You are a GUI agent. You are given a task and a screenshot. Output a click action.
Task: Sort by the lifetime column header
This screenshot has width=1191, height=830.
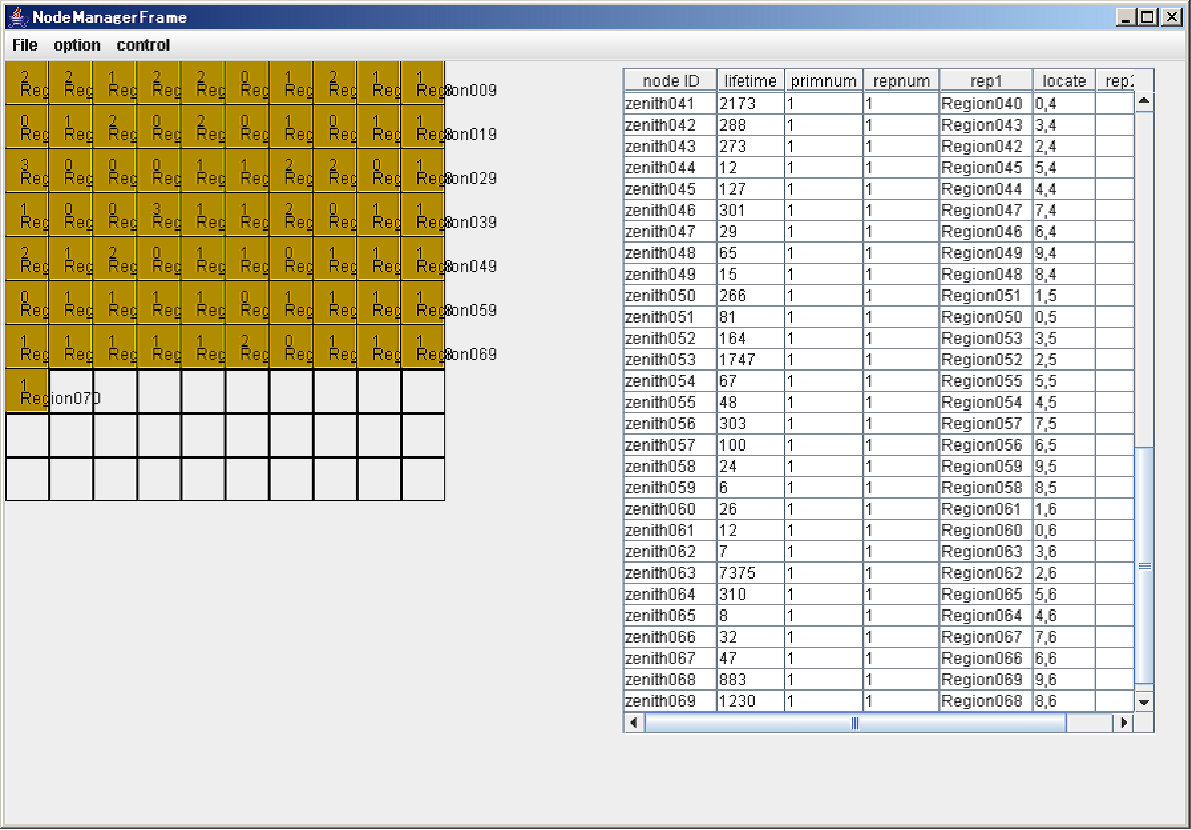pyautogui.click(x=750, y=81)
